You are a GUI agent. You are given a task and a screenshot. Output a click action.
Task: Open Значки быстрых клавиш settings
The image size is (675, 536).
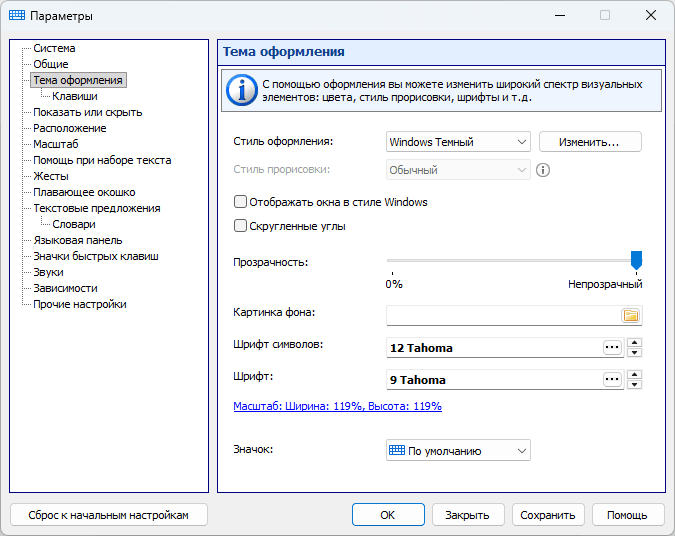point(96,256)
